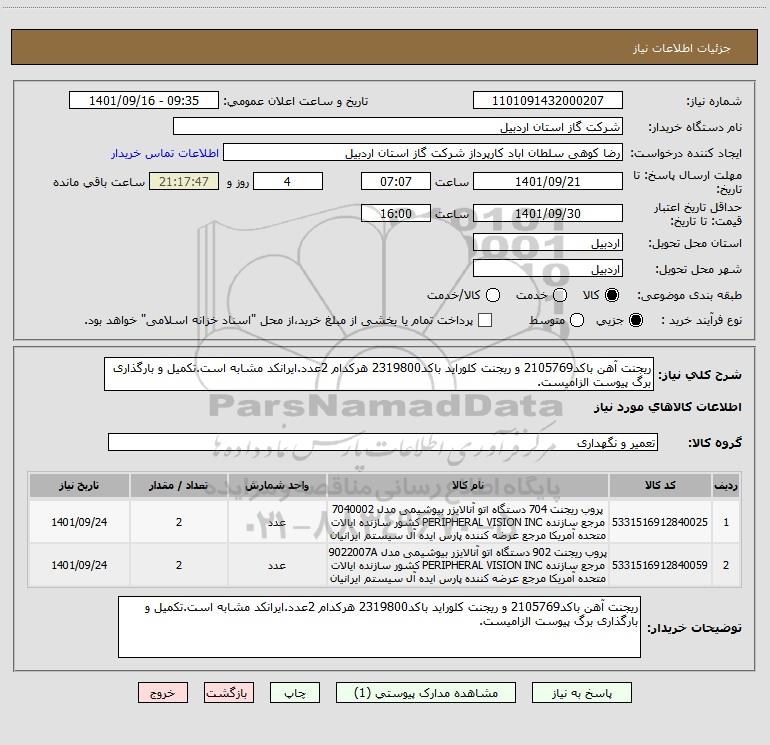Viewport: 770px width, 745px height.
Task: Click product code 5331516912840025
Action: point(660,522)
